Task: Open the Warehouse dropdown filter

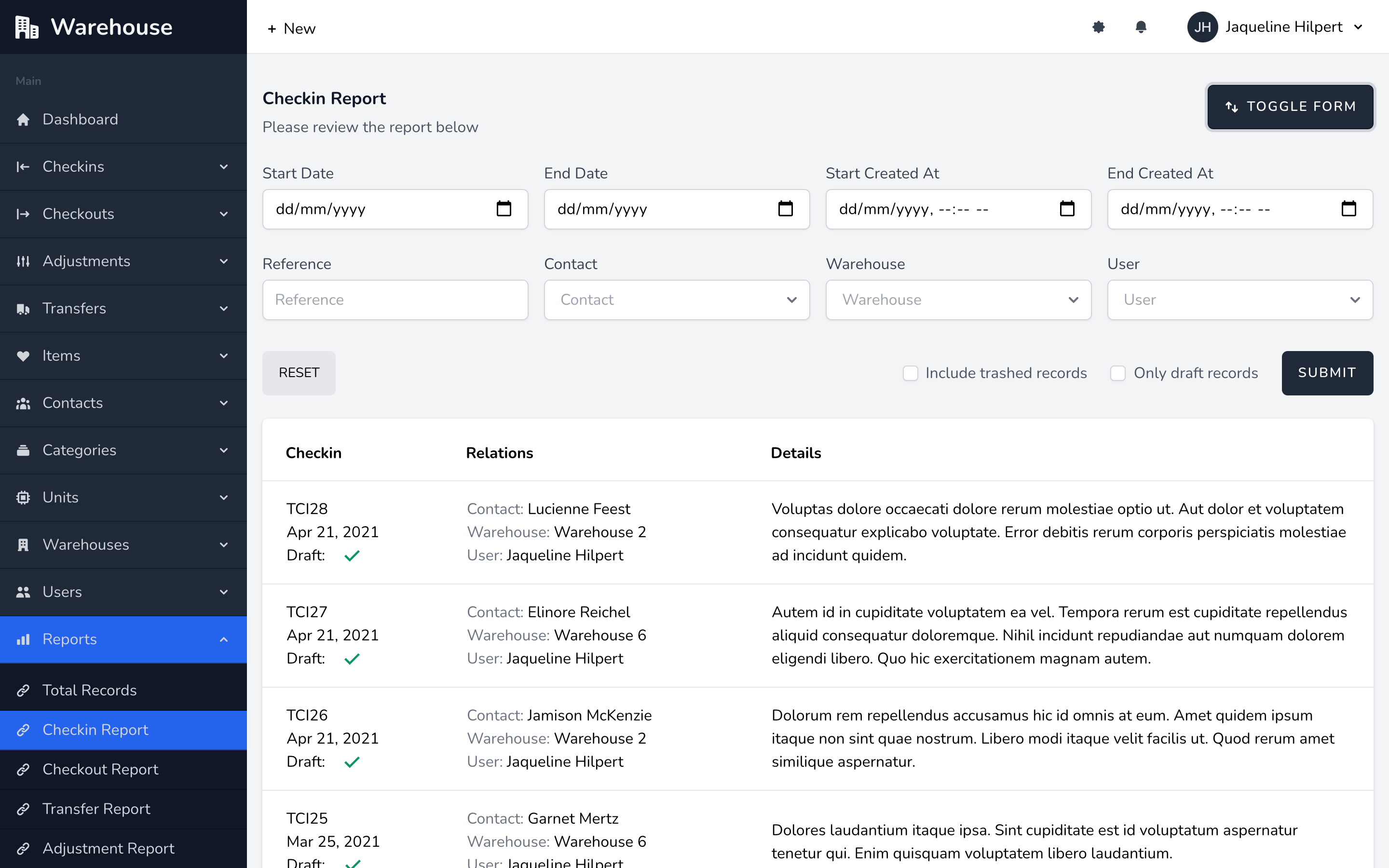Action: [958, 299]
